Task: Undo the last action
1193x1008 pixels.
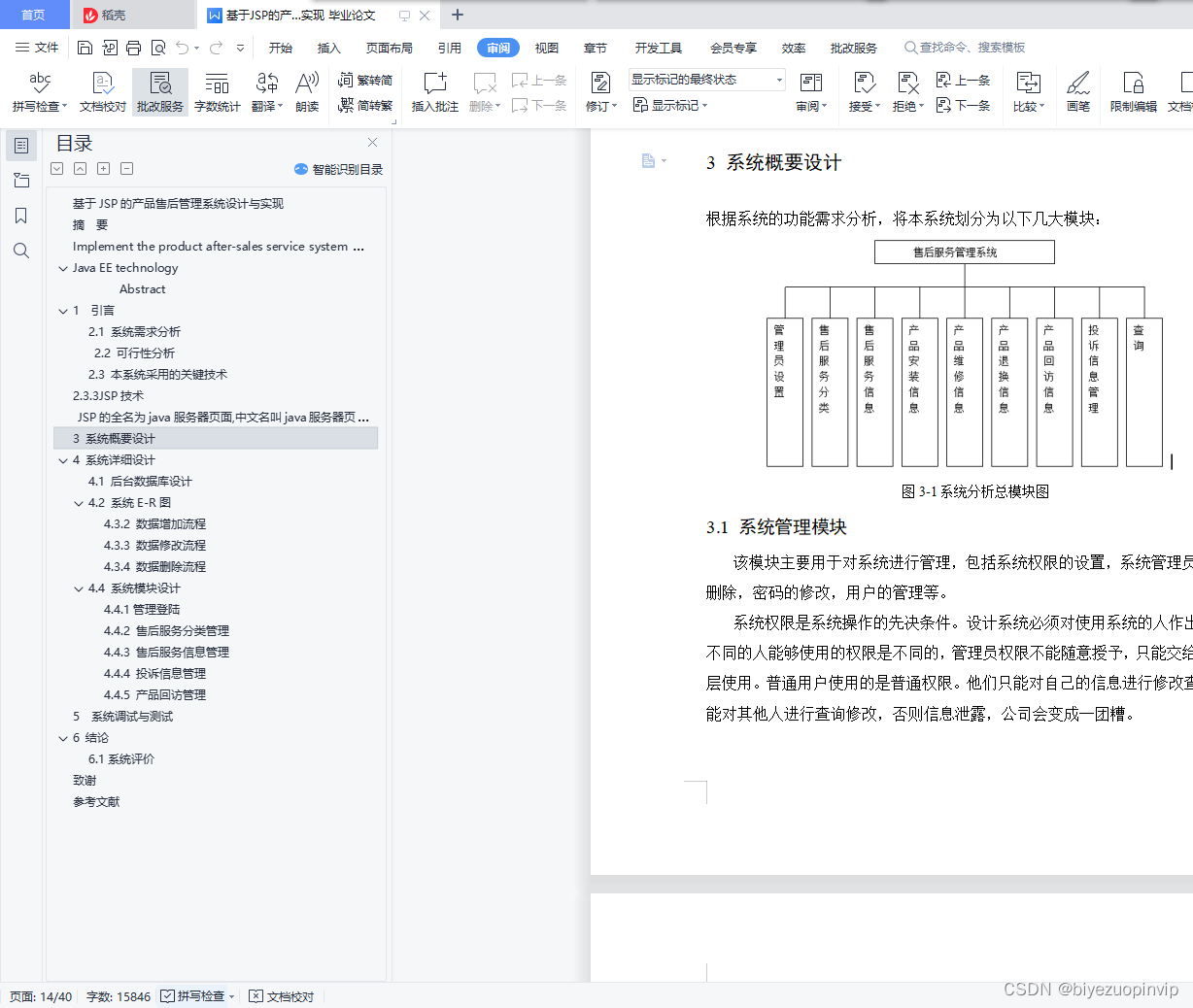Action: (183, 48)
